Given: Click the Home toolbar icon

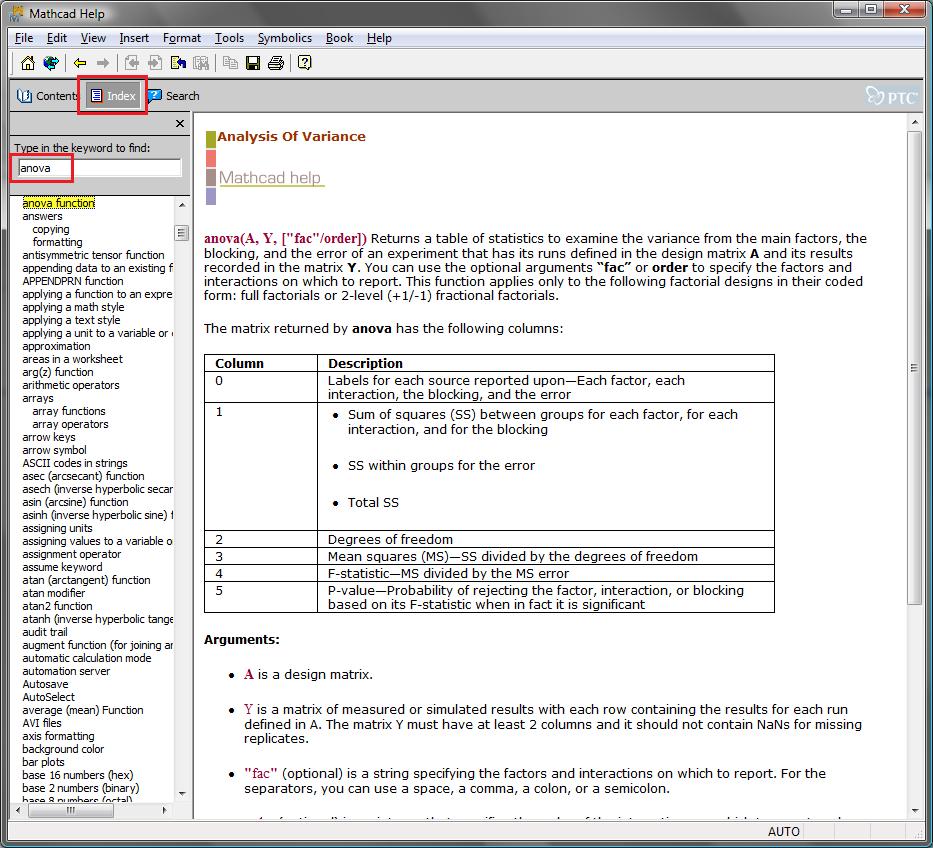Looking at the screenshot, I should 27,63.
